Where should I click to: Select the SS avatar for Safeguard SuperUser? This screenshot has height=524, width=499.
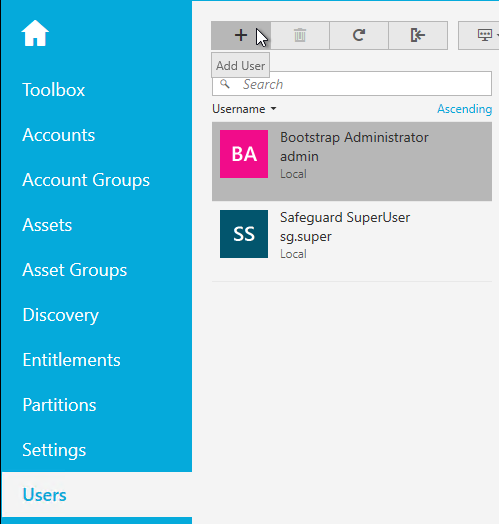pos(244,234)
